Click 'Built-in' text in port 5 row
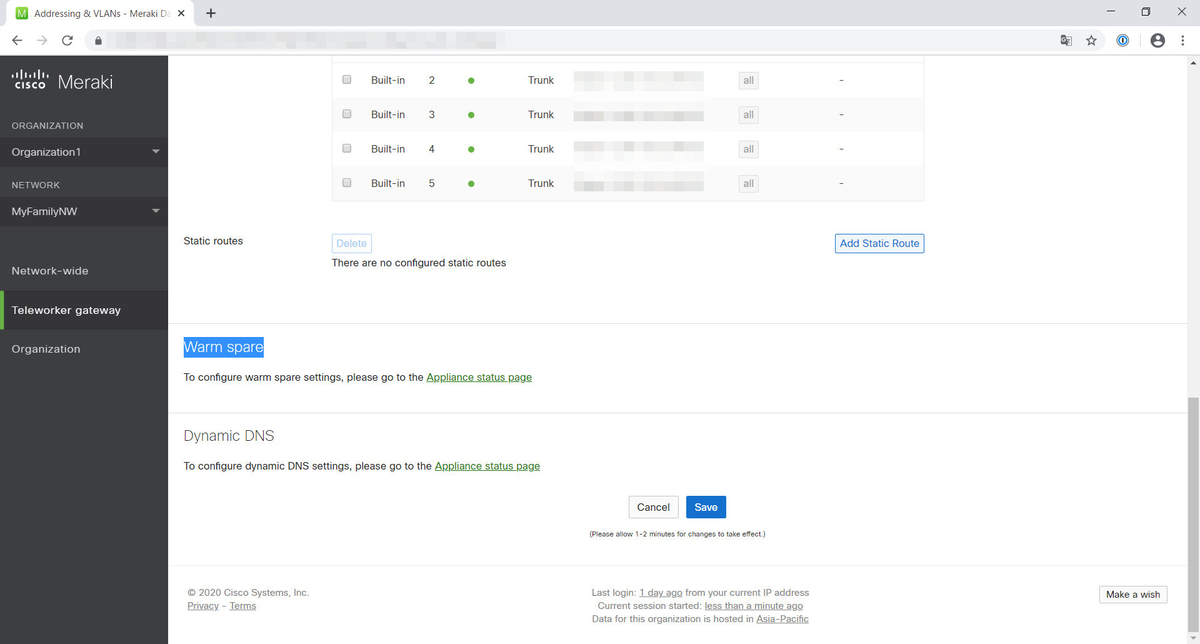 [x=388, y=184]
